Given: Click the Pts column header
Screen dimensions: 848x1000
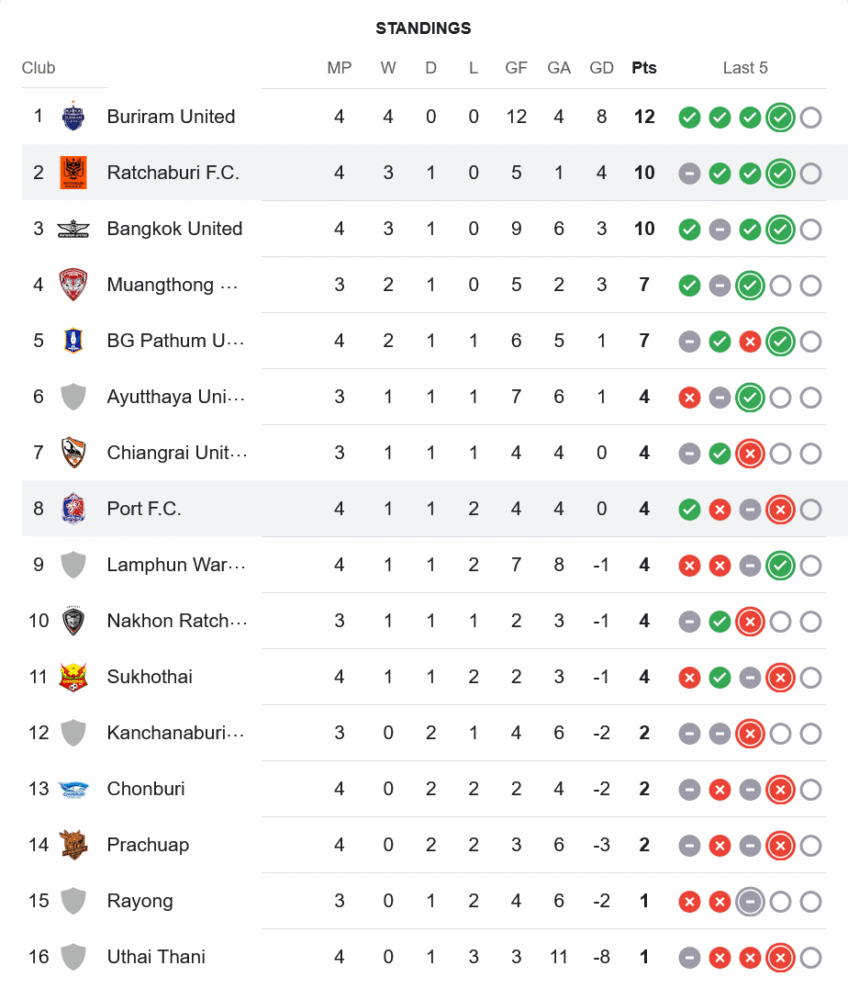Looking at the screenshot, I should [x=644, y=68].
